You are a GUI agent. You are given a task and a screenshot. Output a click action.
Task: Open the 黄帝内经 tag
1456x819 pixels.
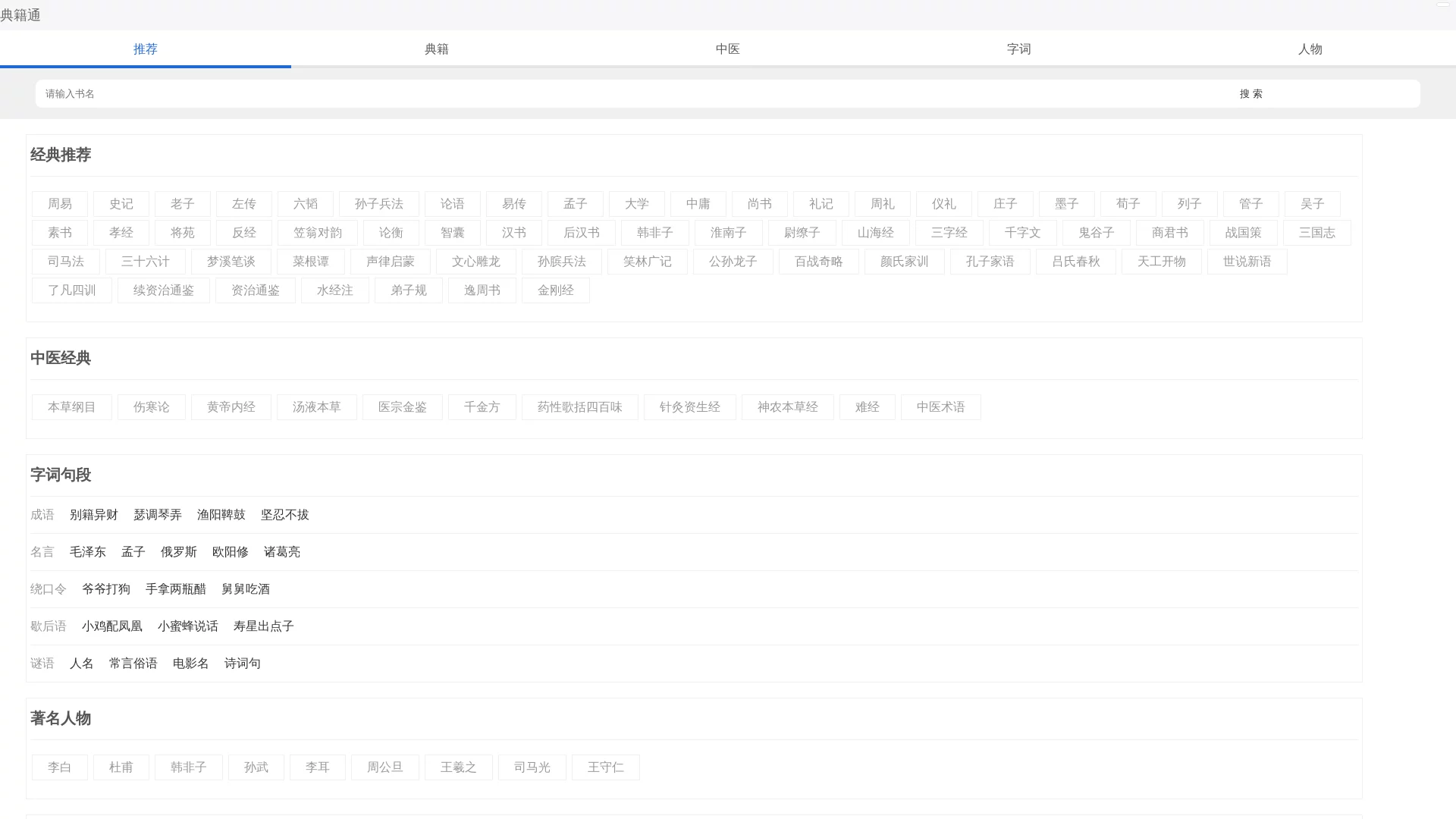pyautogui.click(x=231, y=407)
